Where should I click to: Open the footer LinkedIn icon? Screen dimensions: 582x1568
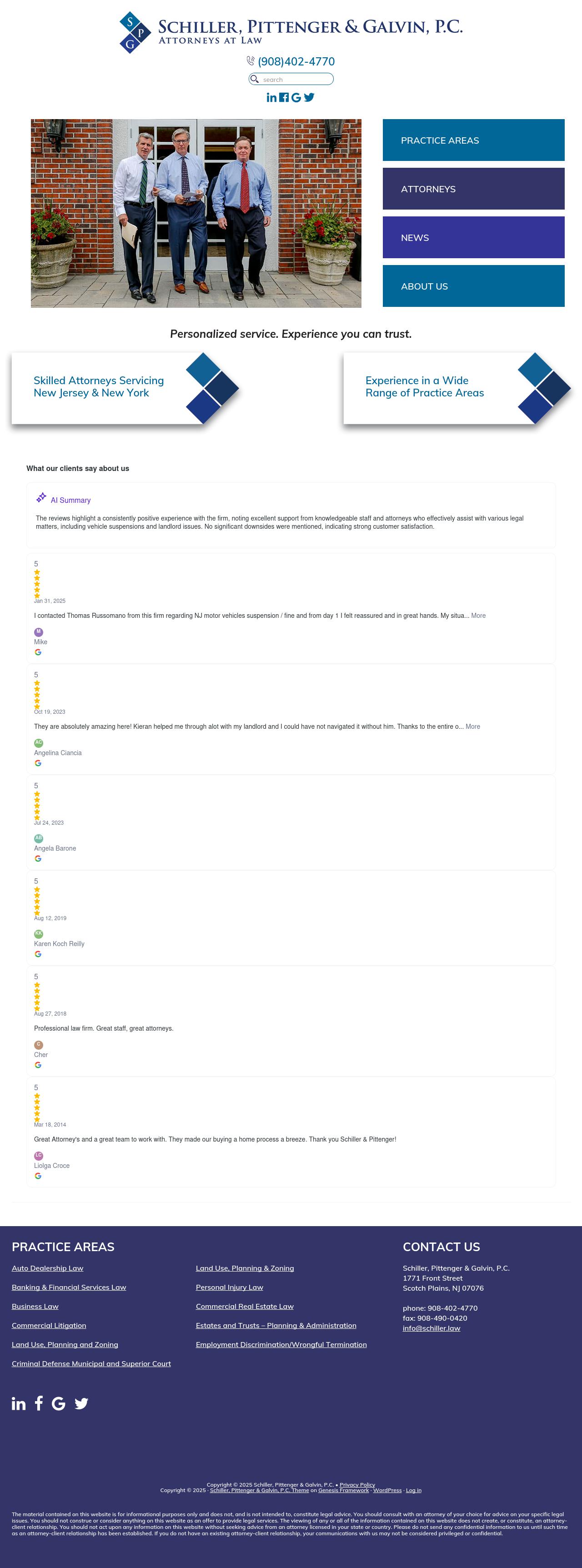19,1403
